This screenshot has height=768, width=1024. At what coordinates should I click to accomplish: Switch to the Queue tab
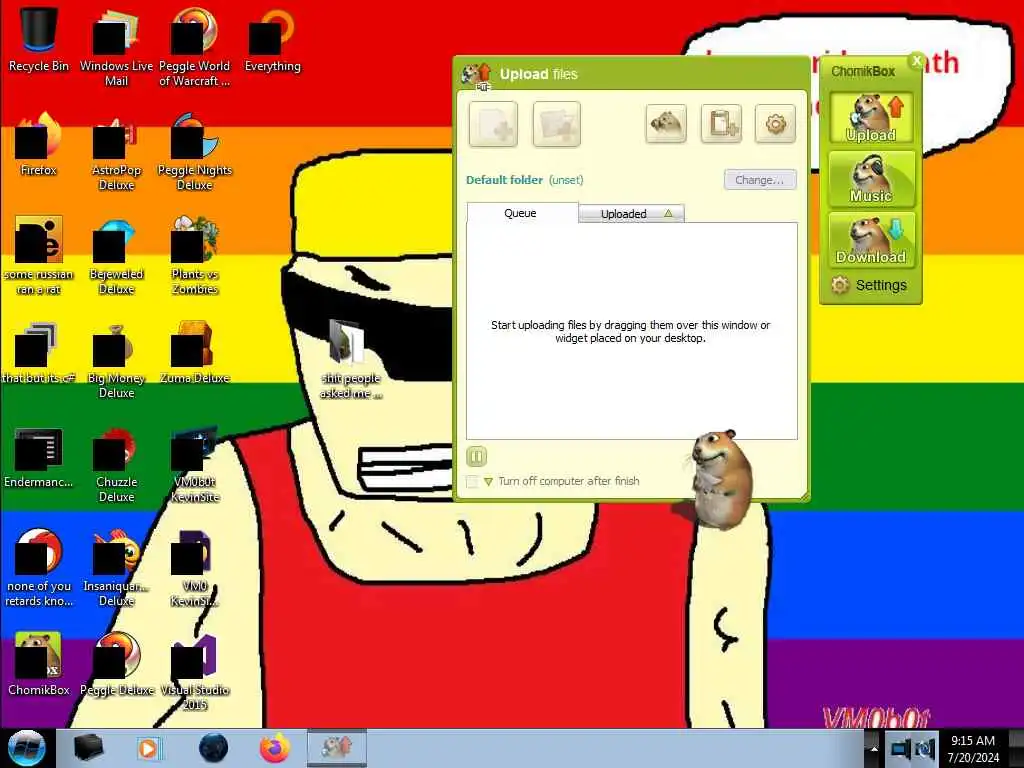(522, 213)
